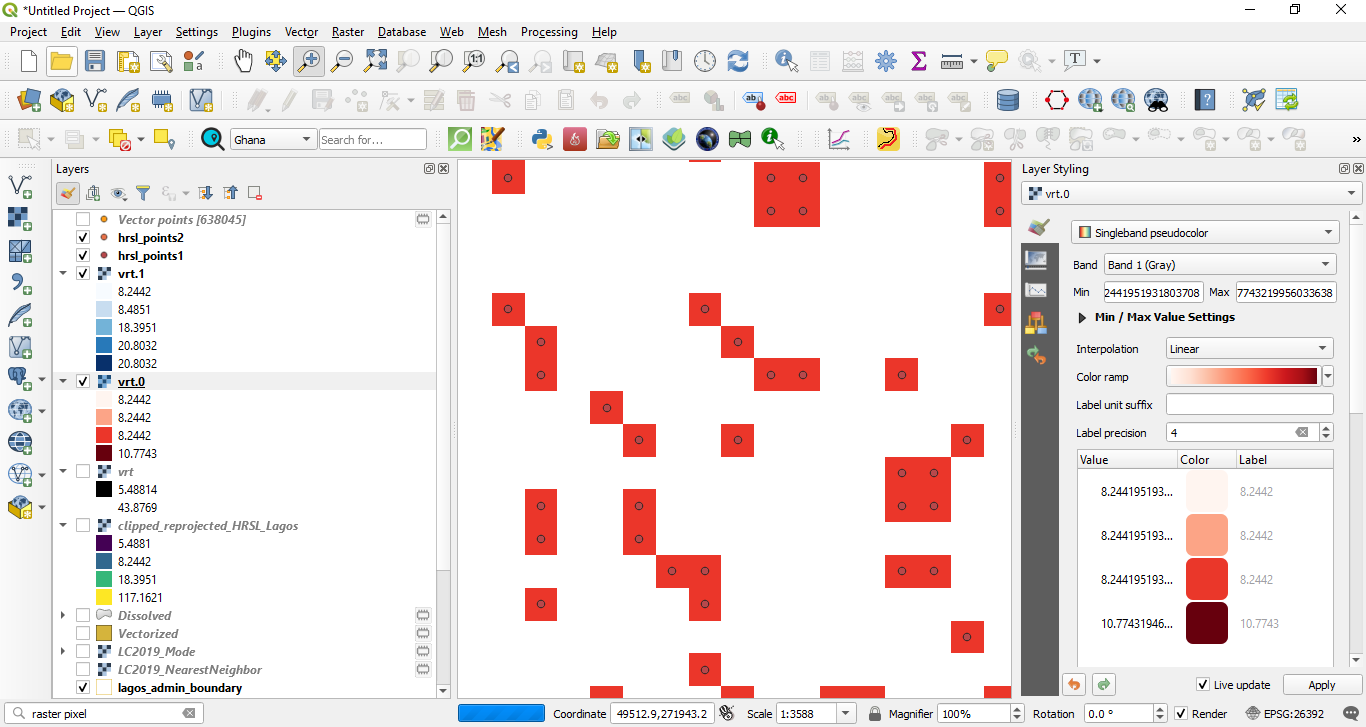Select the Identify Features tool
This screenshot has height=727, width=1366.
click(x=787, y=61)
